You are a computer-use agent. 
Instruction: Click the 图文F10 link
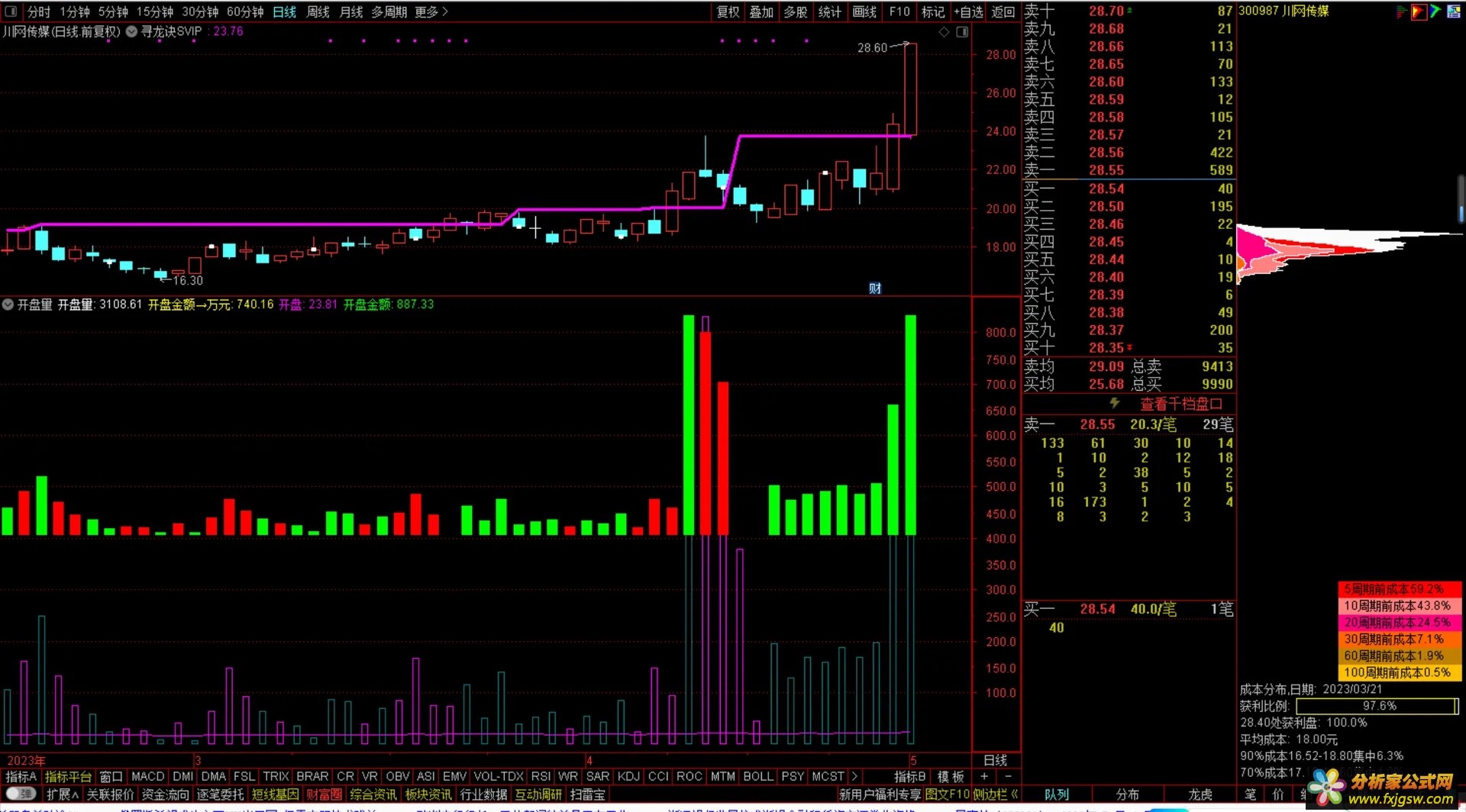point(947,794)
